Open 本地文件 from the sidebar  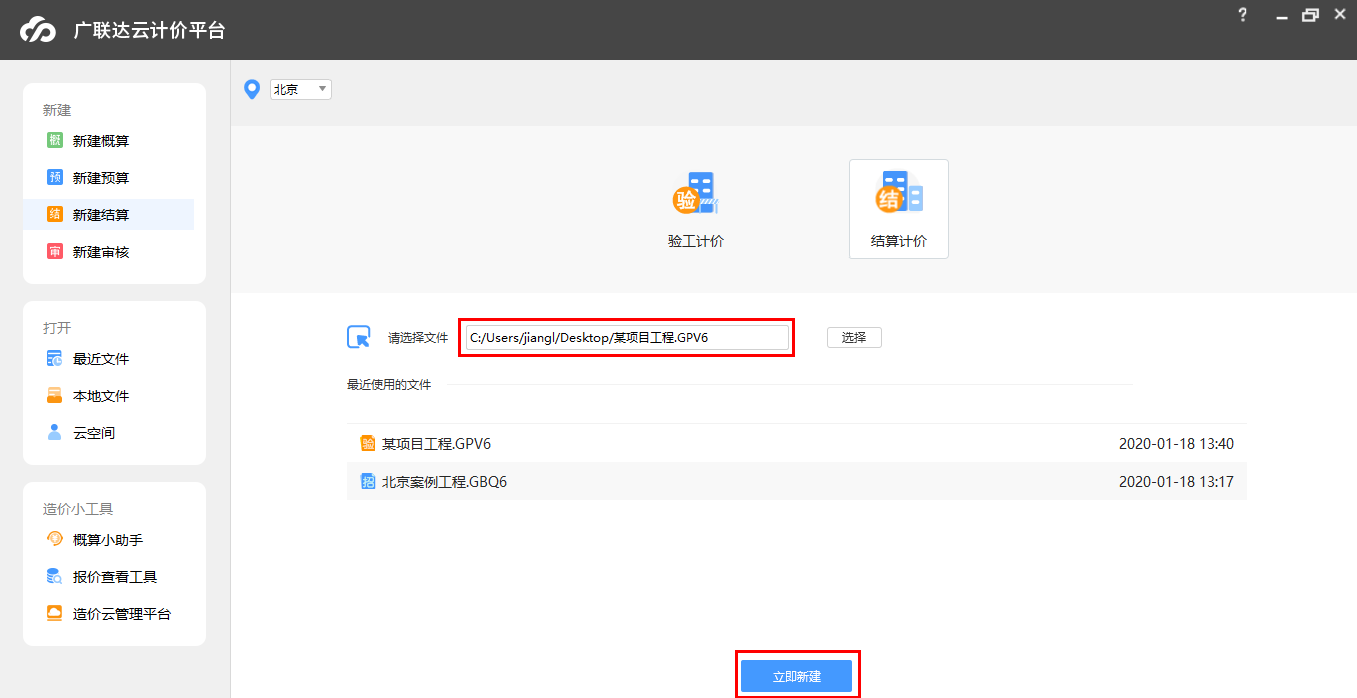pyautogui.click(x=101, y=396)
